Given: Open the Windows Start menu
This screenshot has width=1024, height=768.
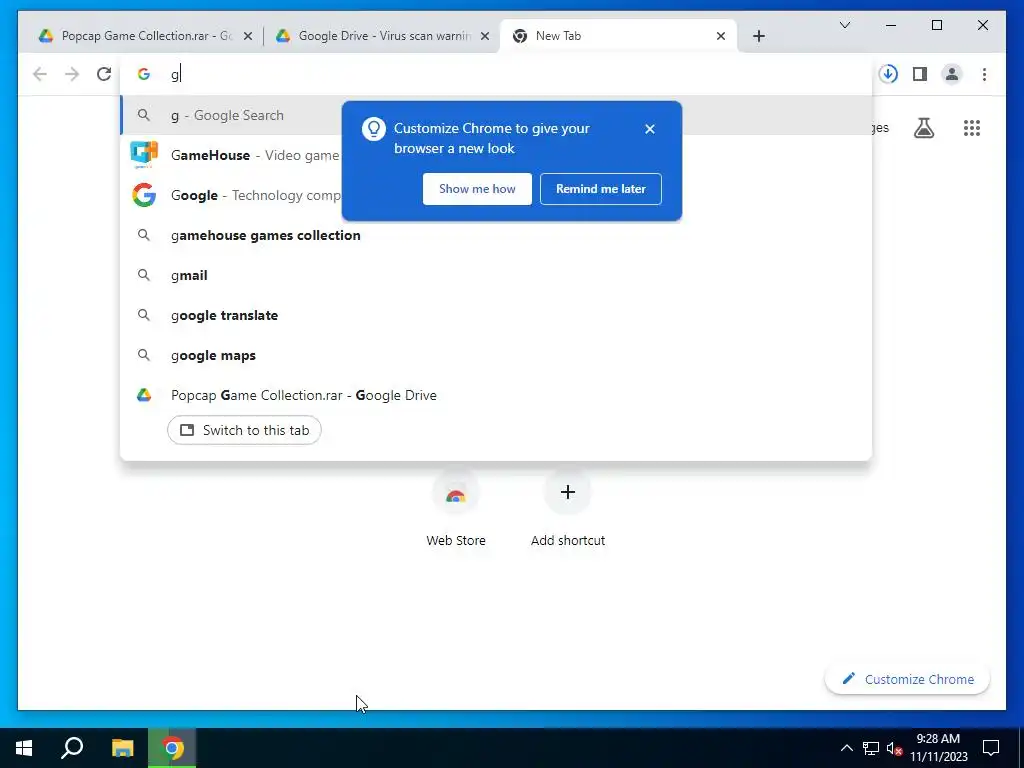Looking at the screenshot, I should pos(24,748).
